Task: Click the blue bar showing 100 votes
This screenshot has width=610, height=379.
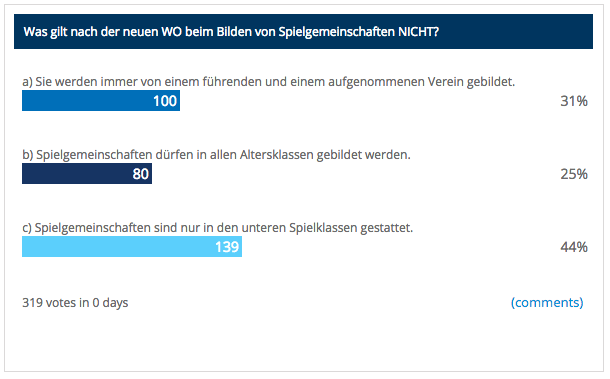Action: (101, 101)
